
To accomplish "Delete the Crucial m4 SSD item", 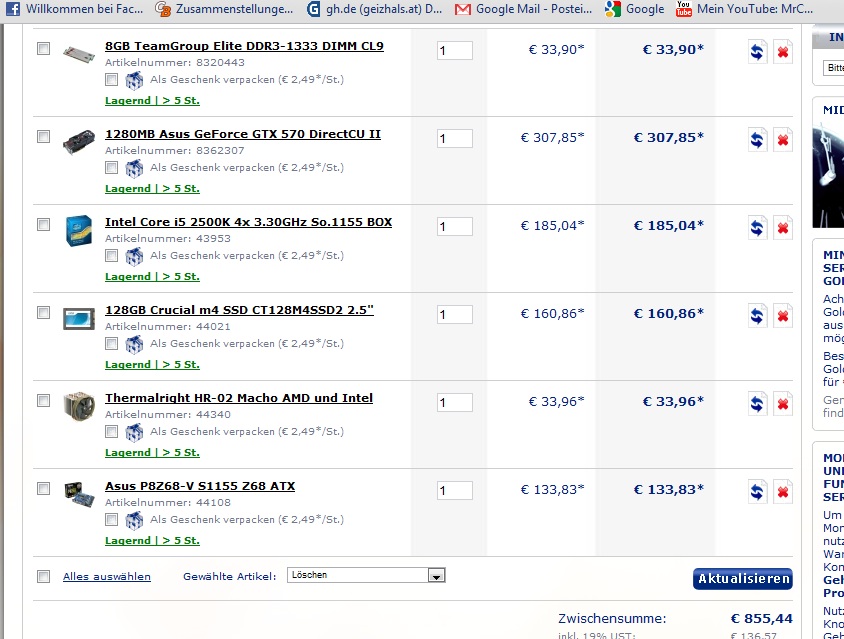I will 783,316.
